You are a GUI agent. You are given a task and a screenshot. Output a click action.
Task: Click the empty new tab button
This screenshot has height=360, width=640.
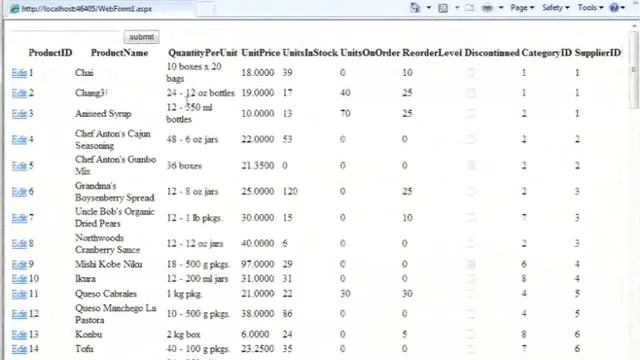coord(205,9)
